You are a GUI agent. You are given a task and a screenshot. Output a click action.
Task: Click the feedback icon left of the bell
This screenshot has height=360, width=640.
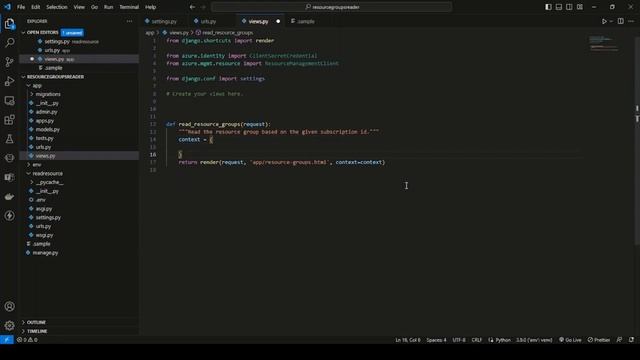[620, 340]
